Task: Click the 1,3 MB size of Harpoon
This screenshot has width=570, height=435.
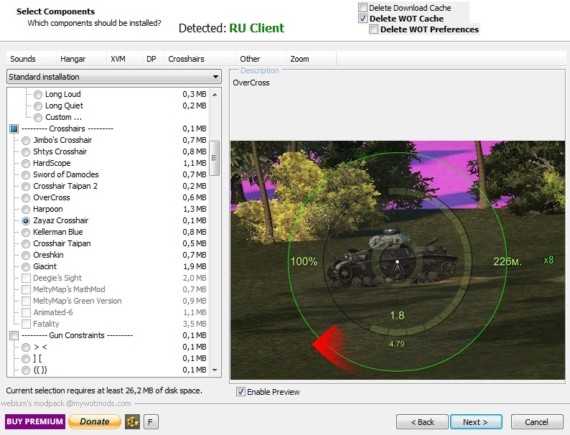Action: (194, 209)
